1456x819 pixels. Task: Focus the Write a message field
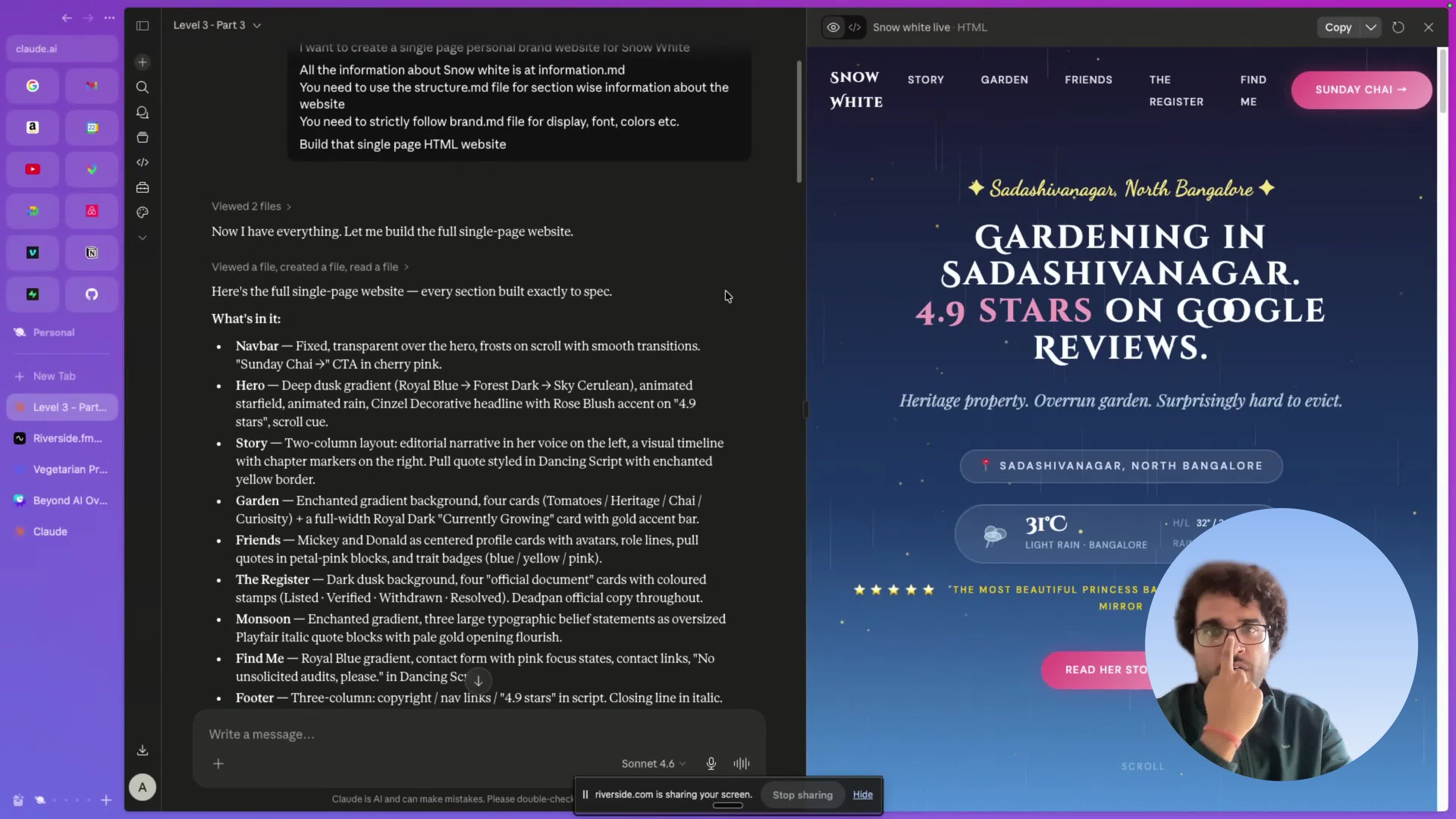tap(479, 734)
